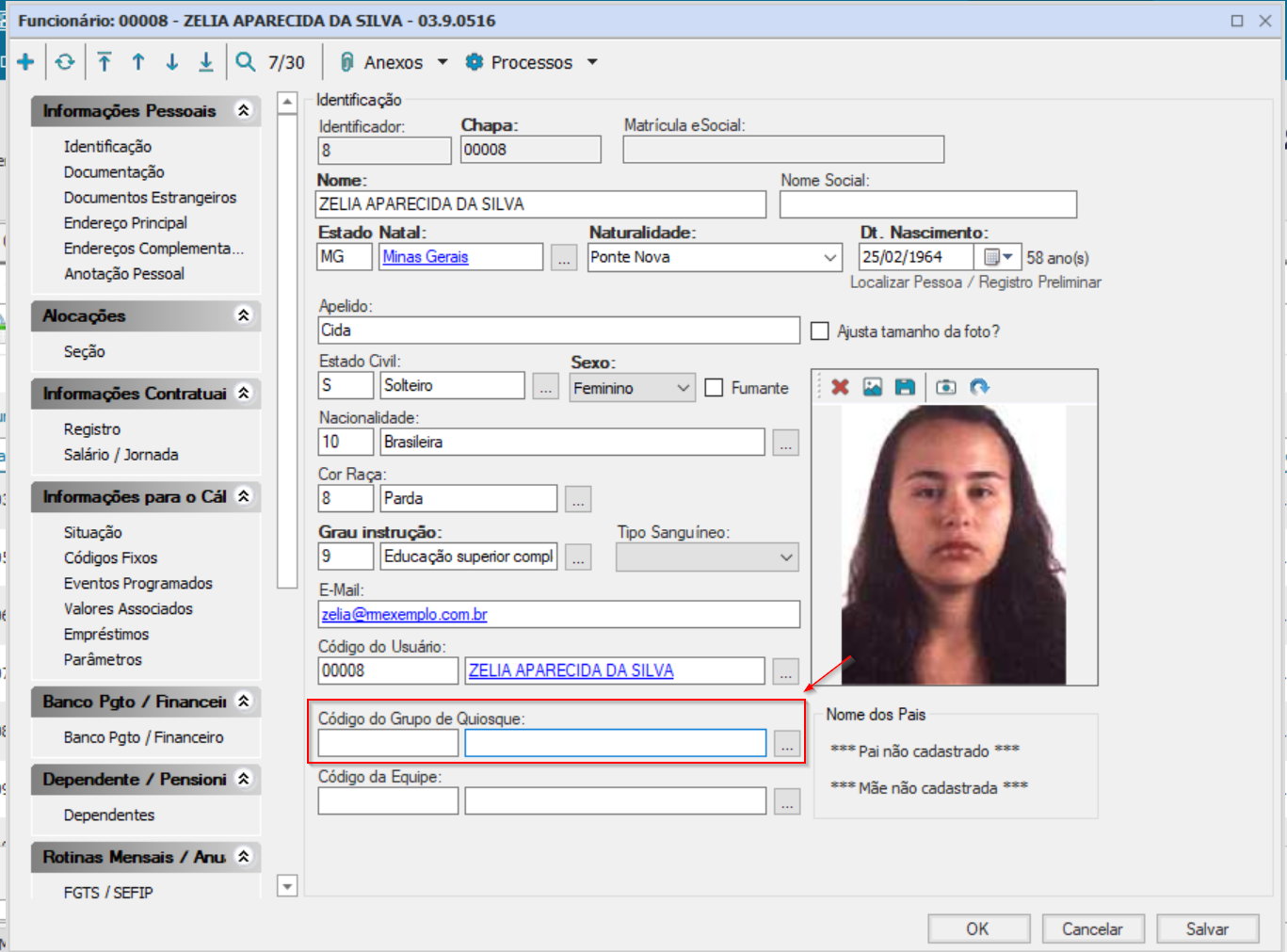The image size is (1287, 952).
Task: Collapse the Banco Pgto / Financeiro header
Action: click(x=244, y=702)
